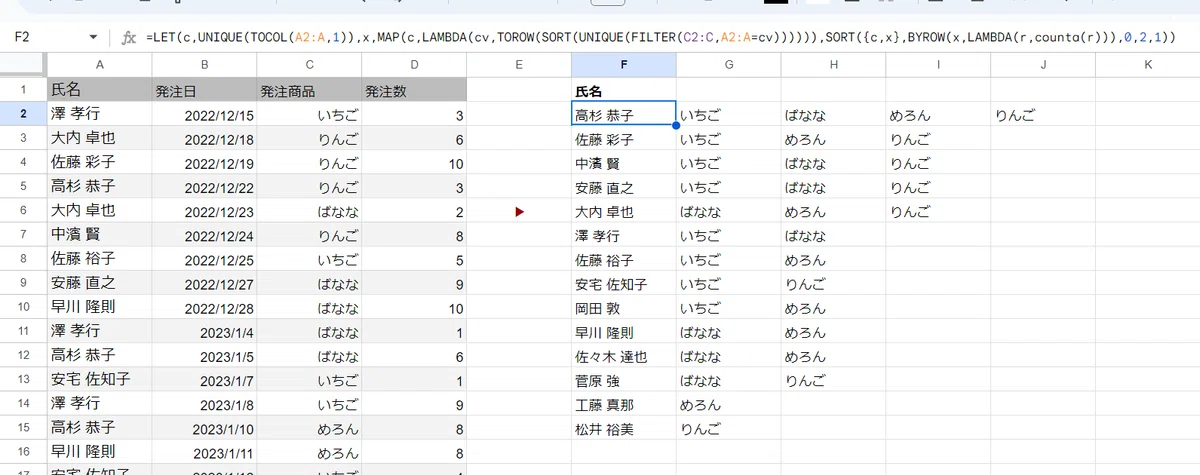
Task: Click 澤 孝行 in row 2 of column A
Action: click(100, 114)
